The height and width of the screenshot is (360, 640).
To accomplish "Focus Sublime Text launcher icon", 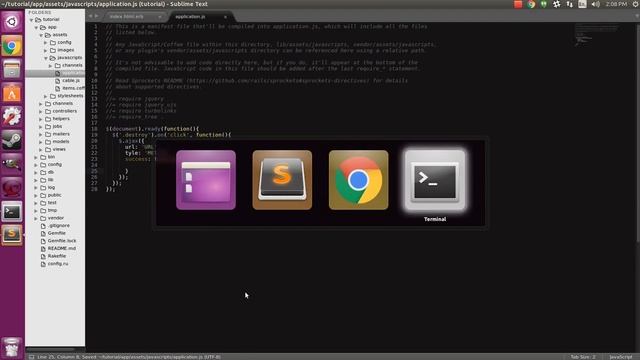I will pyautogui.click(x=12, y=235).
